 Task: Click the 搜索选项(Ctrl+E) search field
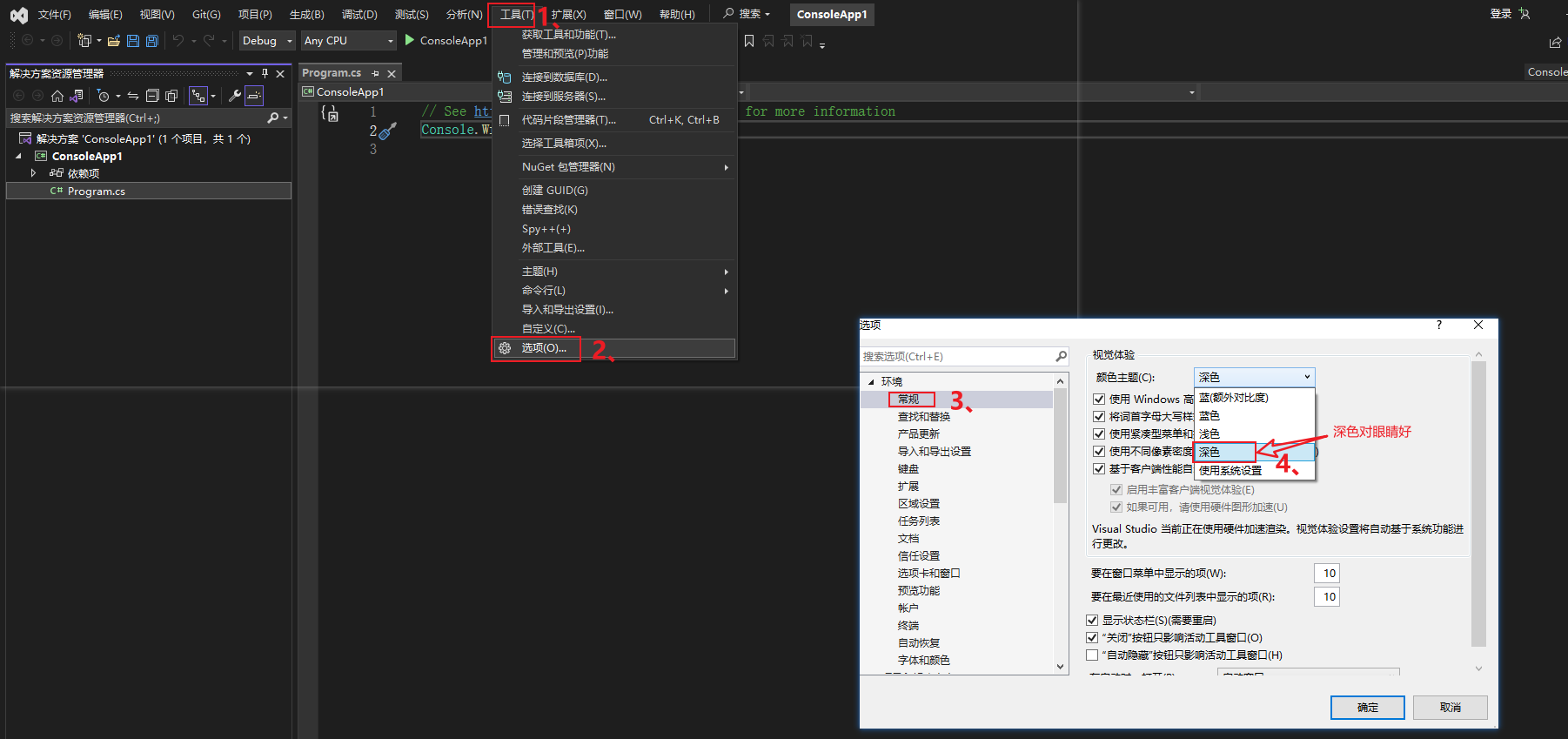(x=964, y=356)
